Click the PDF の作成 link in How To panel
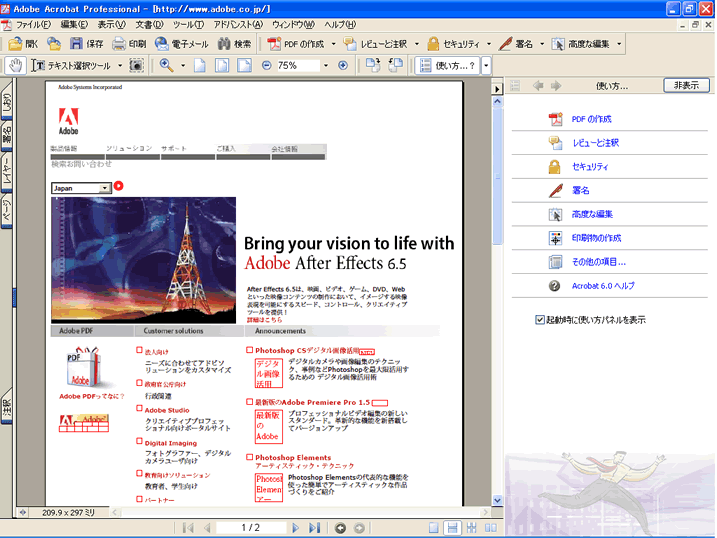The image size is (717, 538). pos(591,119)
